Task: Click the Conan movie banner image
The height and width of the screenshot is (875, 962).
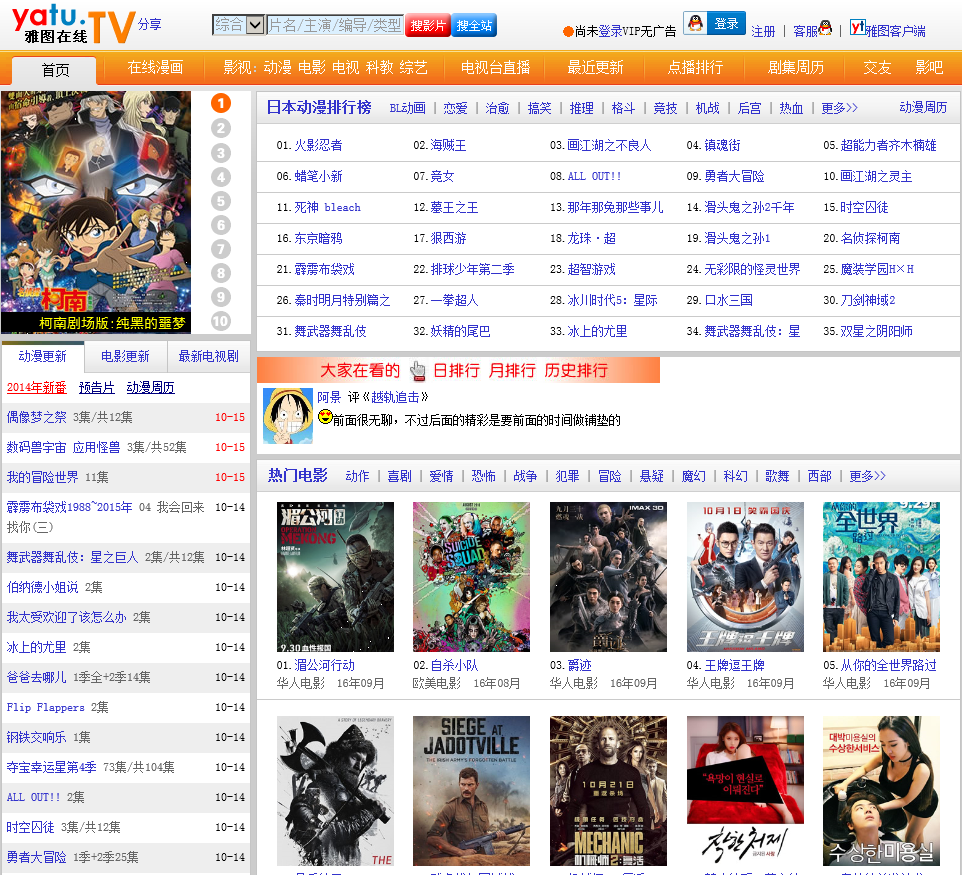Action: 96,212
